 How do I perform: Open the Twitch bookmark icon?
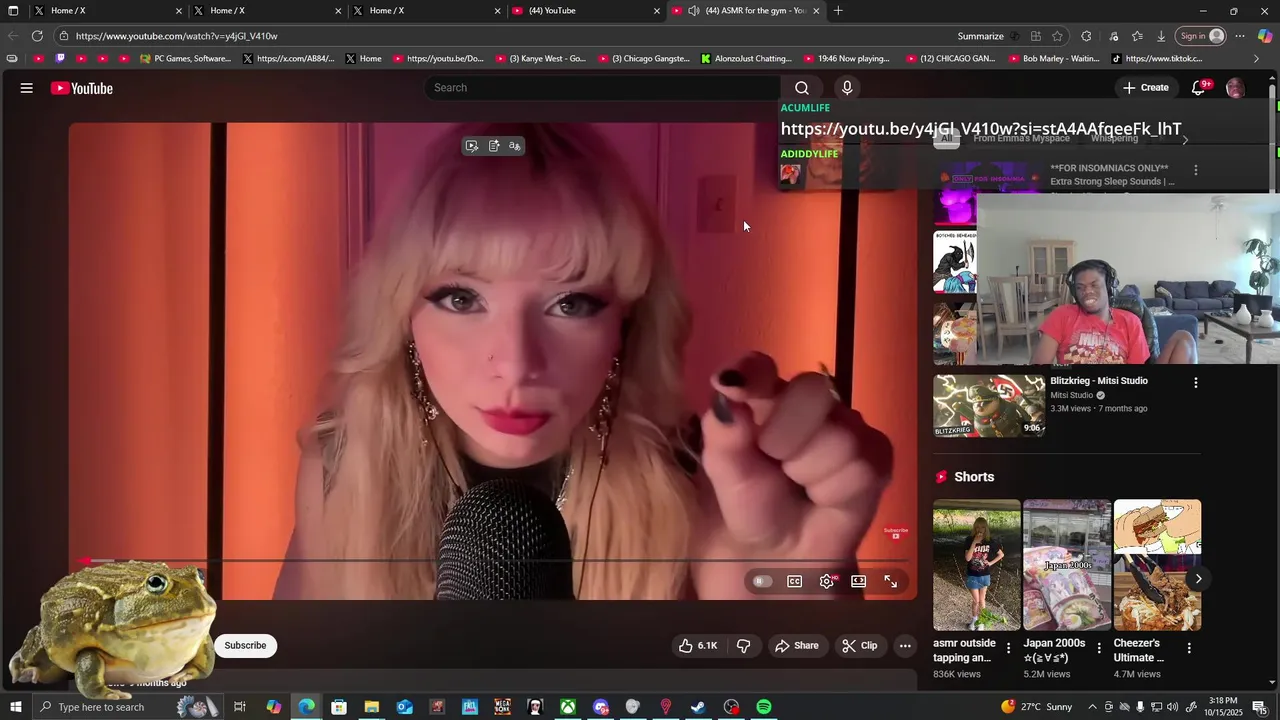tap(60, 59)
